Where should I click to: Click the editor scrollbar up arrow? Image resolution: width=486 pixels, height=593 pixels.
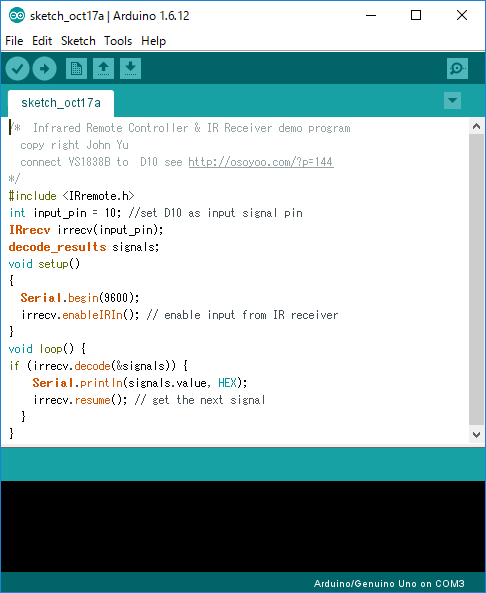pyautogui.click(x=477, y=126)
